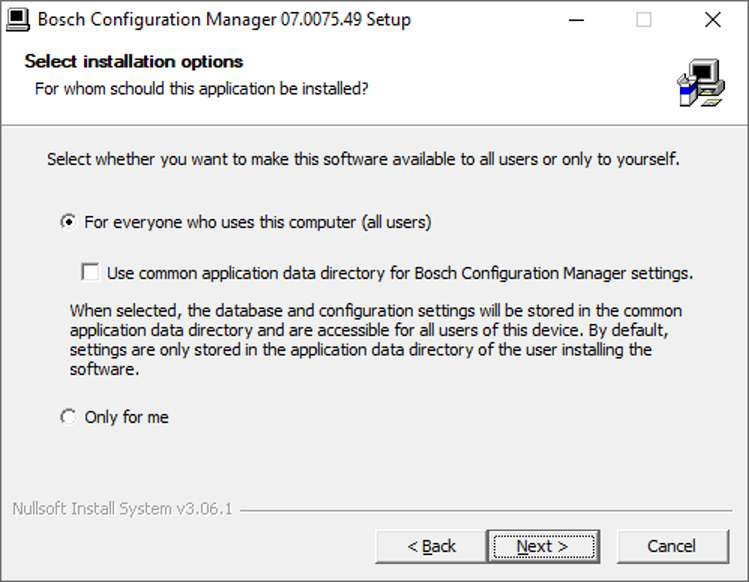Image resolution: width=749 pixels, height=582 pixels.
Task: Click the "Select installation options" heading
Action: tap(134, 62)
